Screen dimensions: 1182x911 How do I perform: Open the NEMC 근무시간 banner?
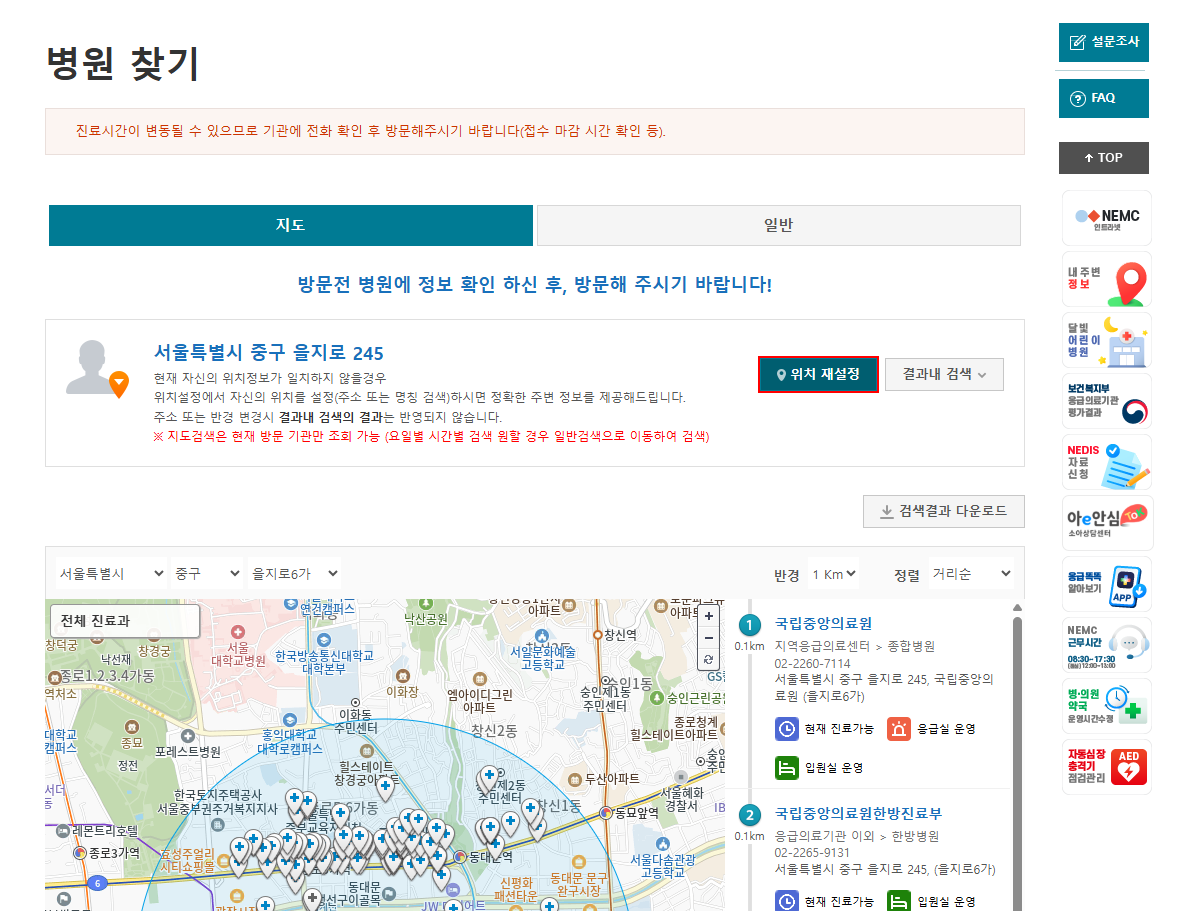coord(1107,646)
